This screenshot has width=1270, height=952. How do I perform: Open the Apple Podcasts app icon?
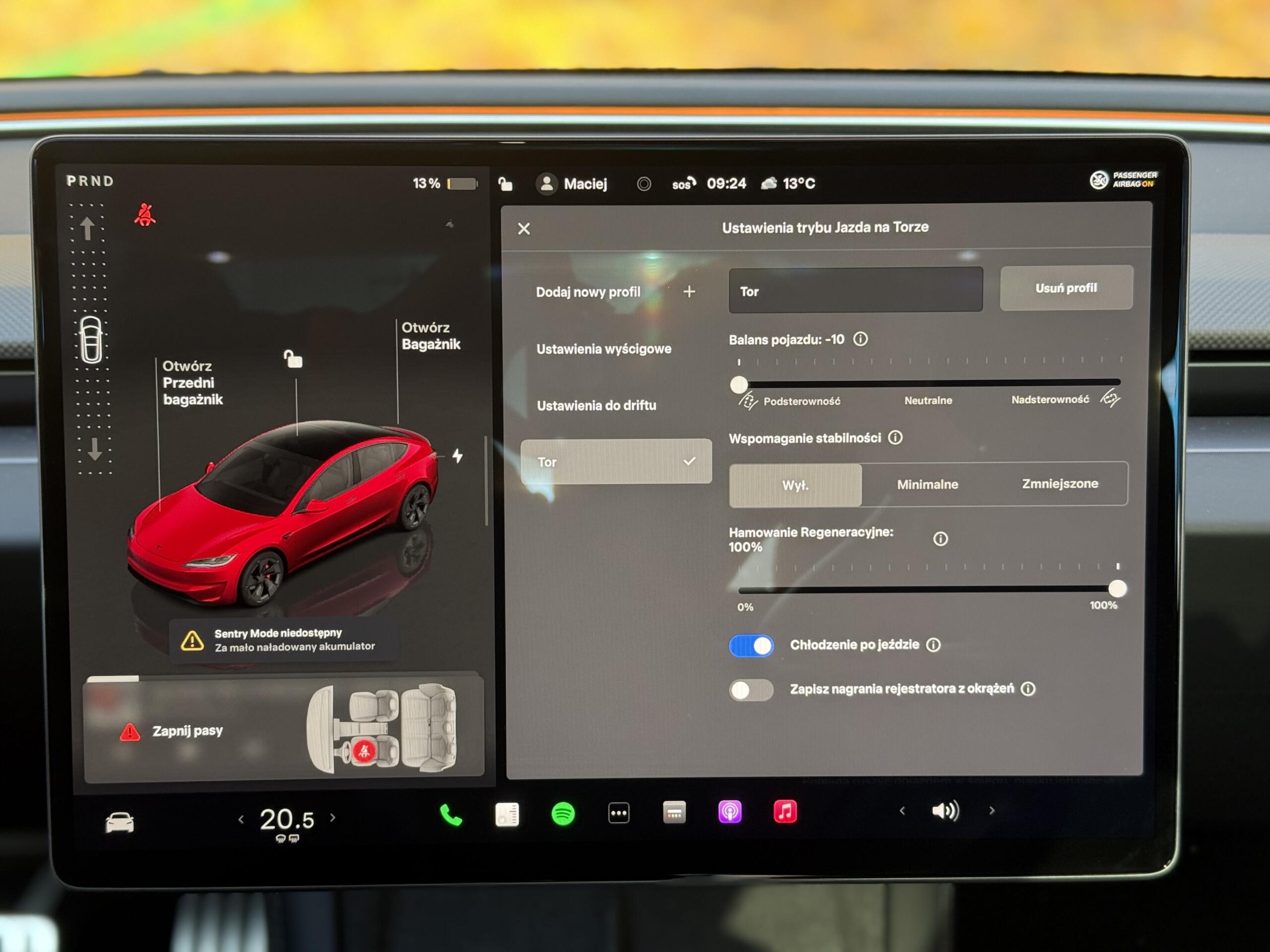coord(730,813)
